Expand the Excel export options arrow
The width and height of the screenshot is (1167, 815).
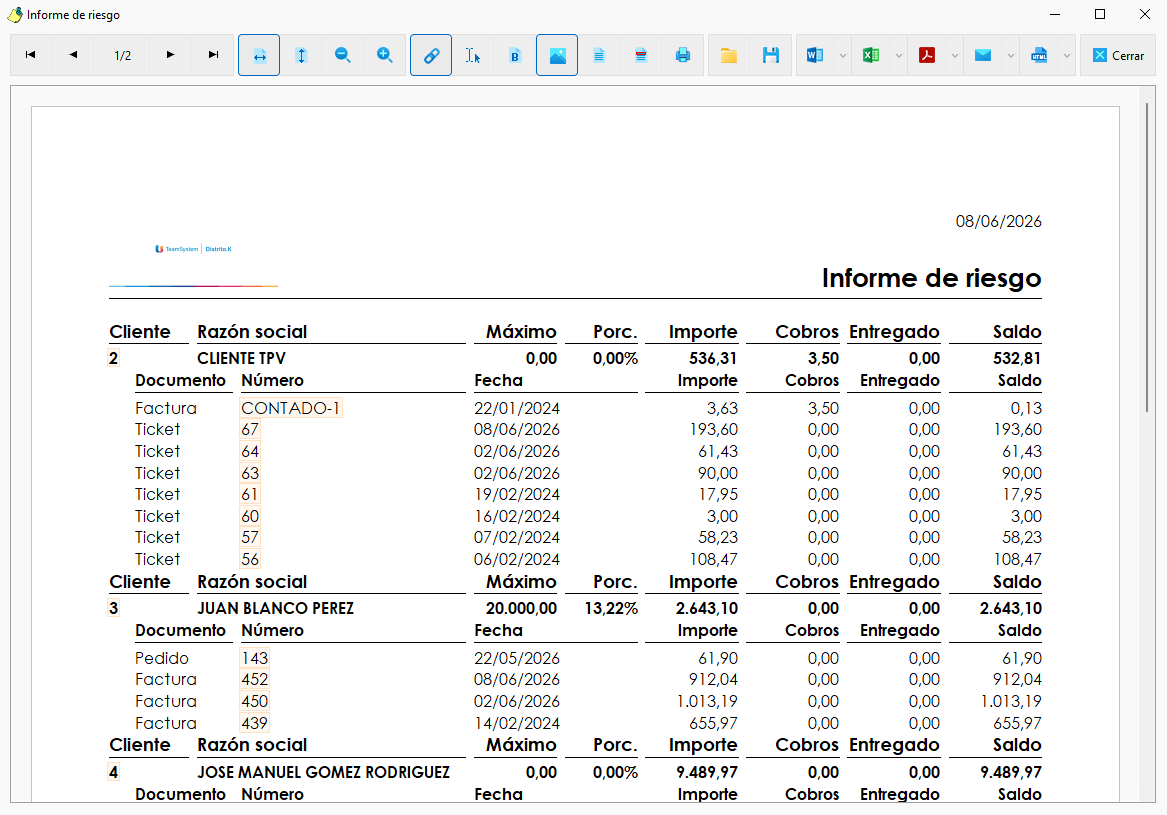coord(899,55)
